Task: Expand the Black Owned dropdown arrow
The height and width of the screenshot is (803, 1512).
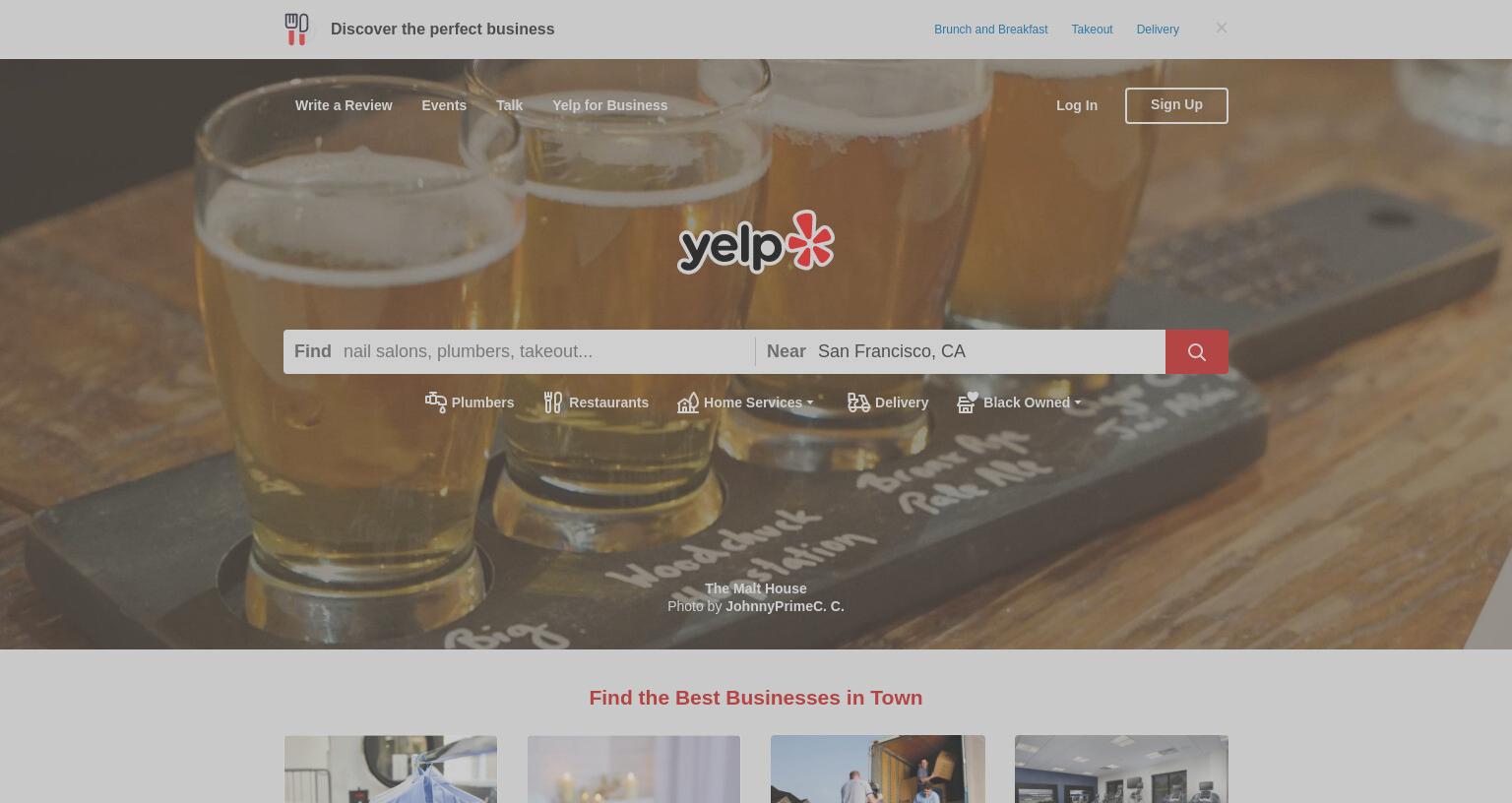Action: click(1078, 402)
